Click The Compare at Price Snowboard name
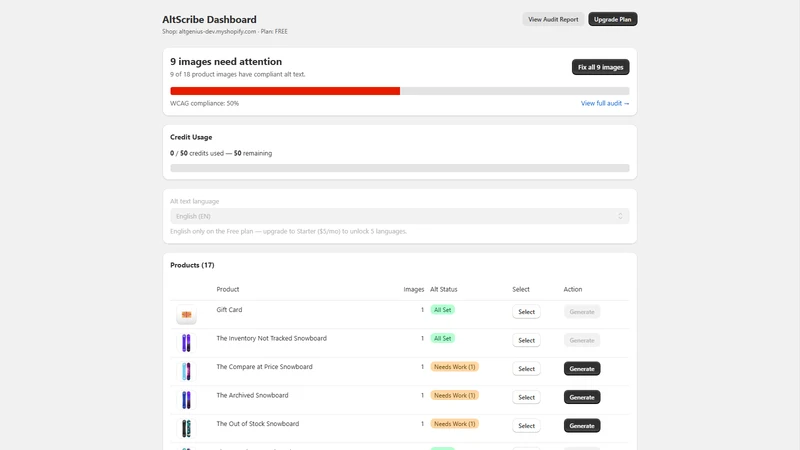 click(x=264, y=367)
